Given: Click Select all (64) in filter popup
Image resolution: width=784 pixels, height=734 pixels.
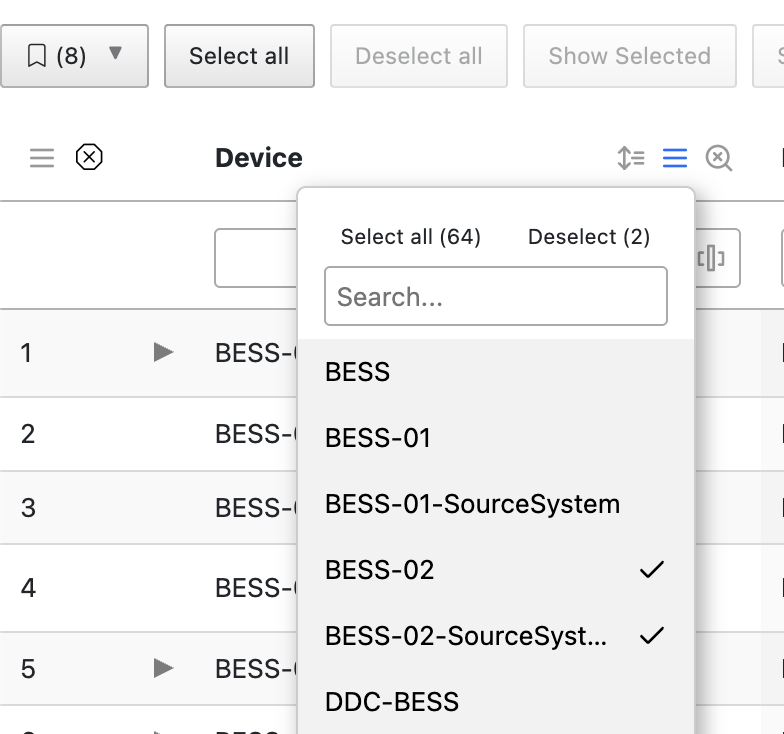Looking at the screenshot, I should point(411,237).
